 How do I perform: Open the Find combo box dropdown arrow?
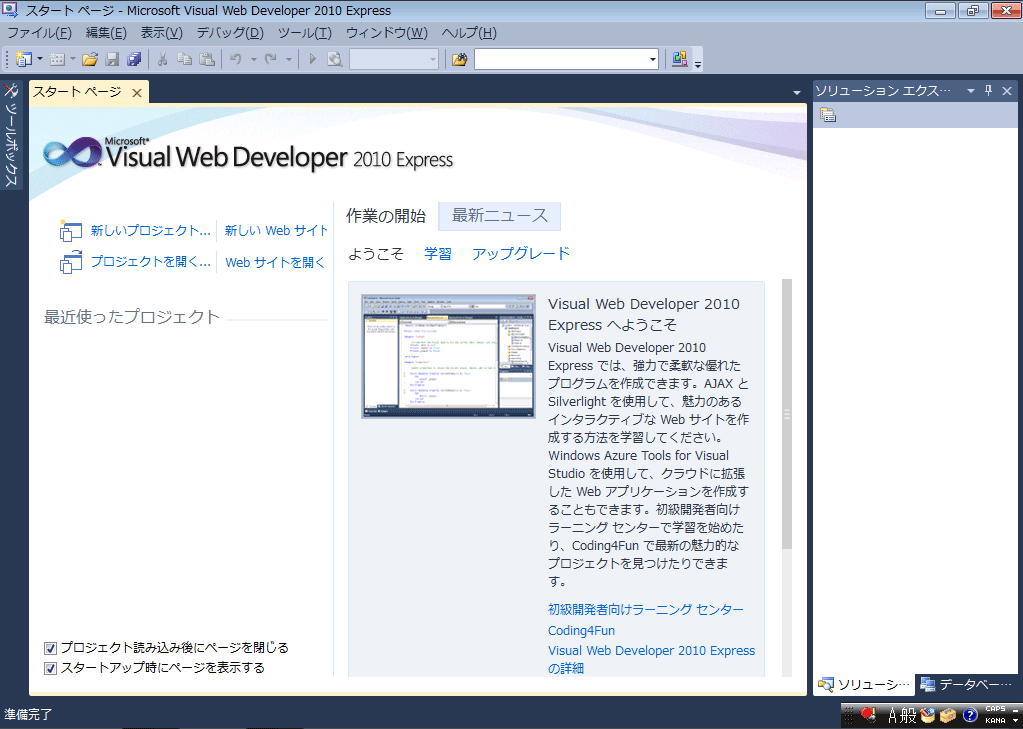(652, 59)
